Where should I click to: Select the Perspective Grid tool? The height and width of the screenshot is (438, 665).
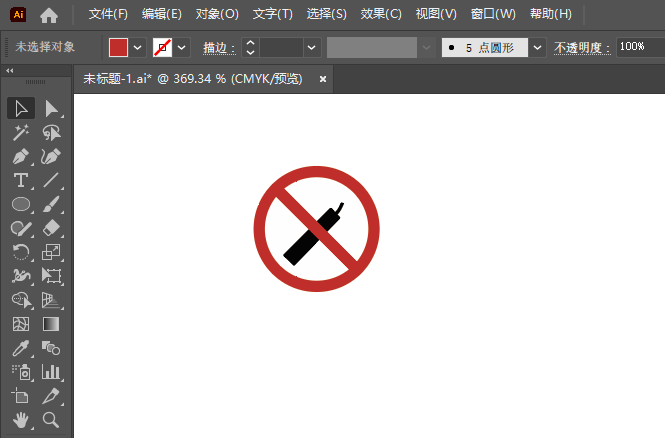click(x=51, y=300)
